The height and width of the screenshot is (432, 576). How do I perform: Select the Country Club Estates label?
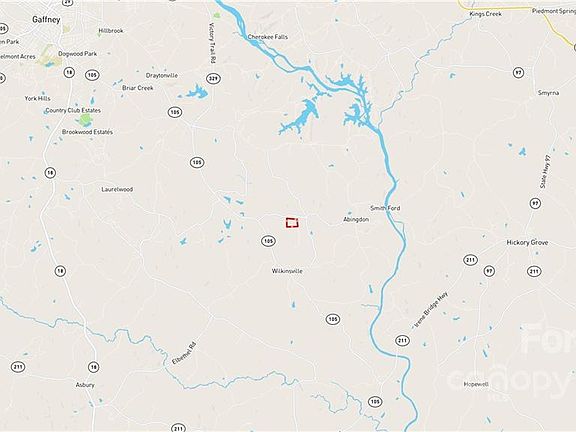[73, 110]
